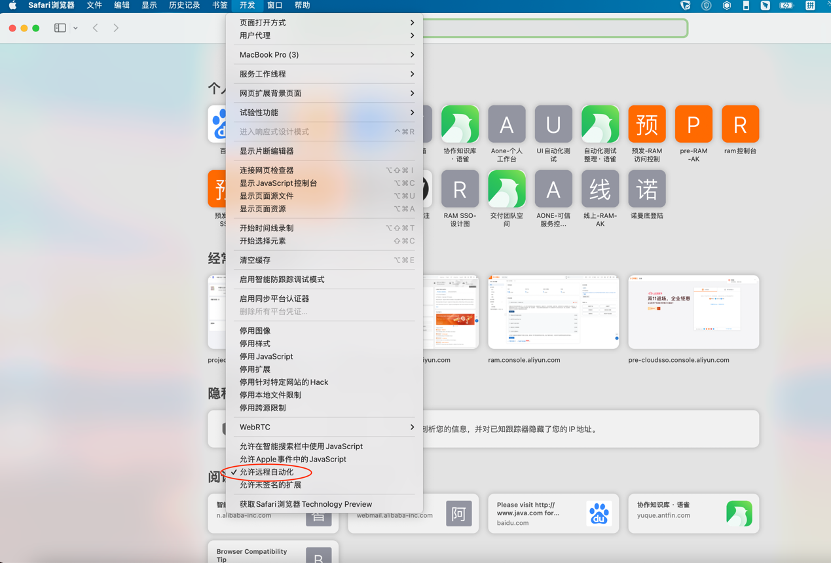Viewport: 832px width, 564px height.
Task: Toggle the Safari sidebar button
Action: pyautogui.click(x=60, y=28)
